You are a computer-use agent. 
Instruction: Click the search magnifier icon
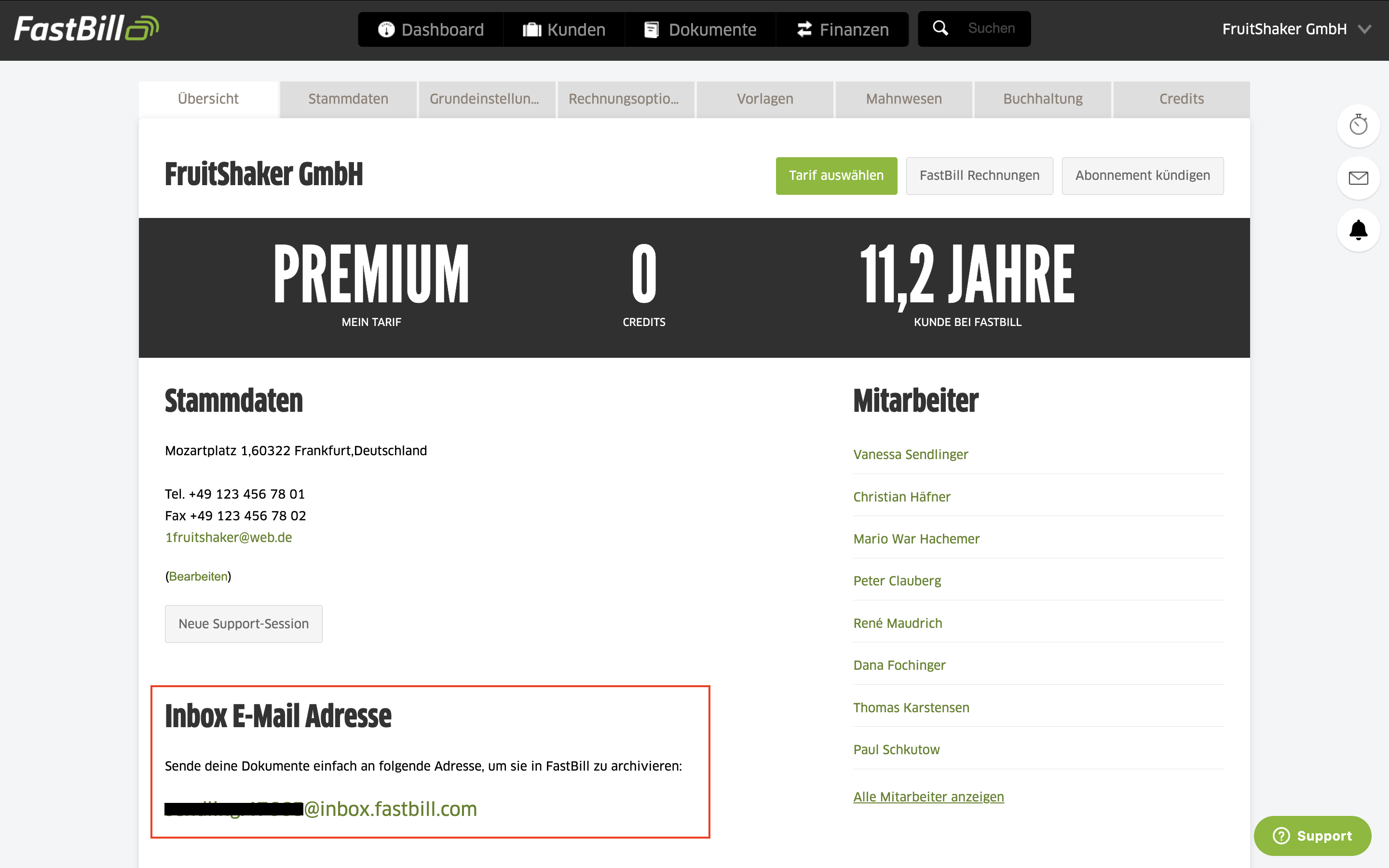(940, 27)
